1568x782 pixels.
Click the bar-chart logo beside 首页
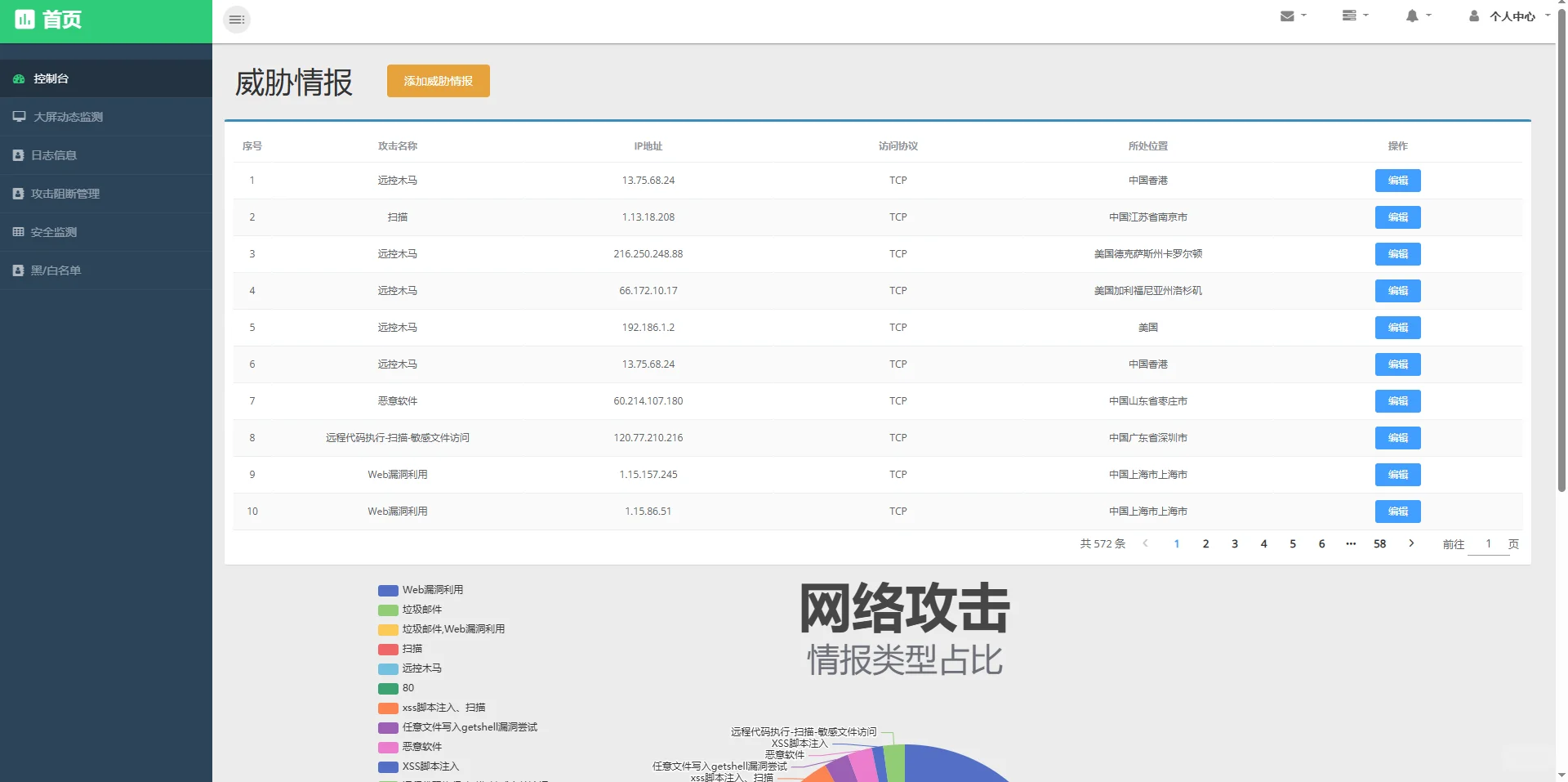click(25, 20)
